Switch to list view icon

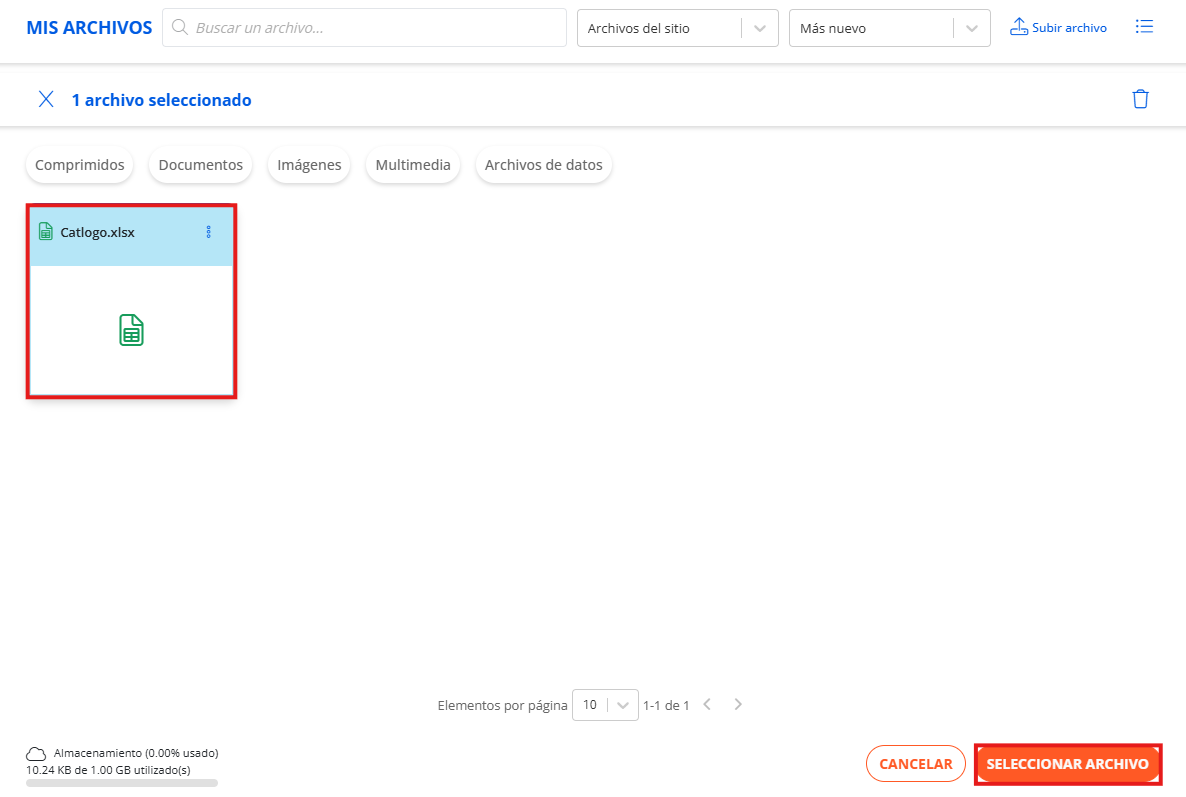pos(1144,26)
